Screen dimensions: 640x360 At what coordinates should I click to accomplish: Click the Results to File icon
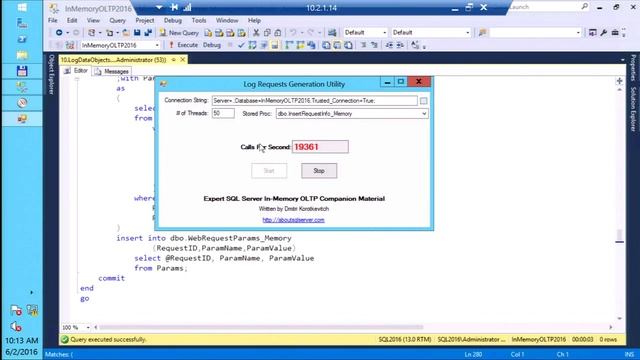click(348, 45)
